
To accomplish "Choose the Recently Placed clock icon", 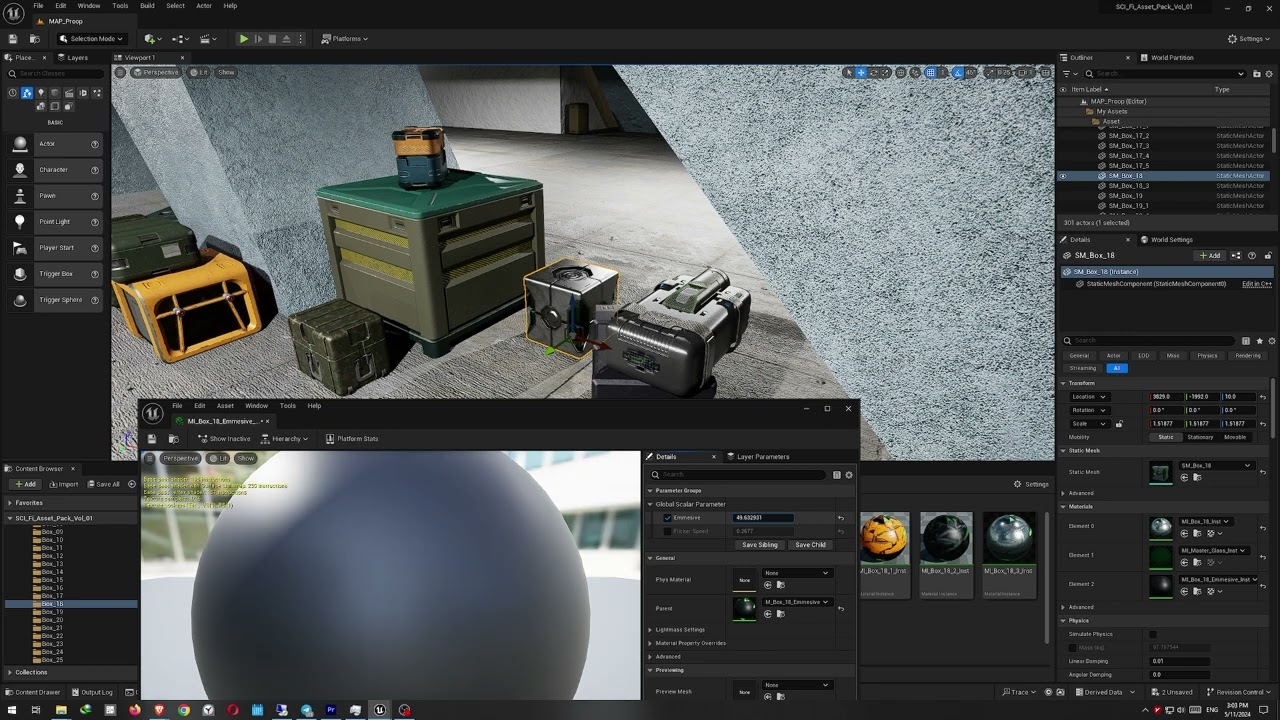I will (13, 93).
